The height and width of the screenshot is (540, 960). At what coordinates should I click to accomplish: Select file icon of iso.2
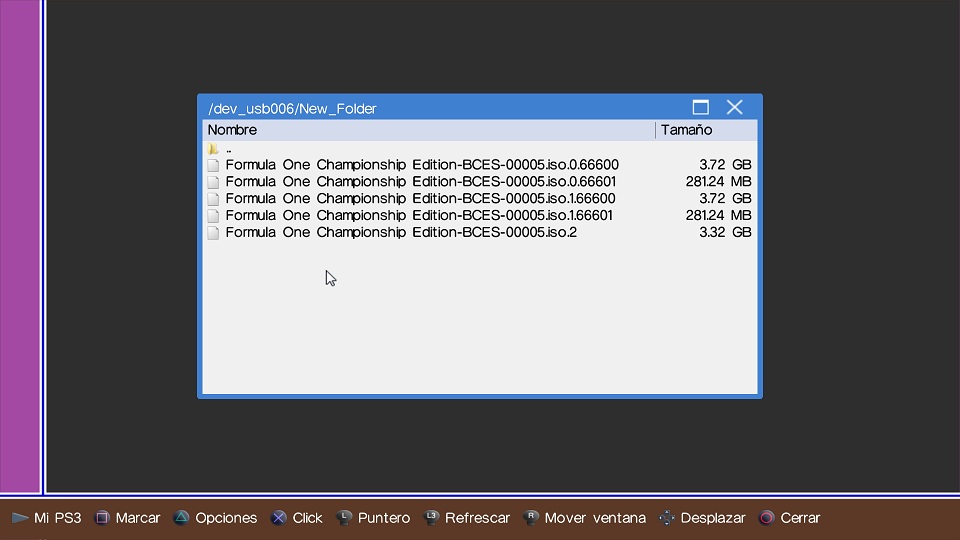point(212,233)
